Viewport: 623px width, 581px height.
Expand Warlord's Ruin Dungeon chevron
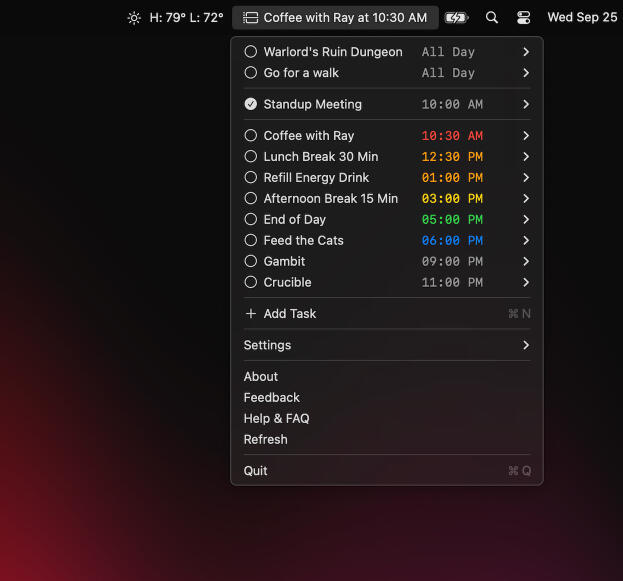[526, 52]
